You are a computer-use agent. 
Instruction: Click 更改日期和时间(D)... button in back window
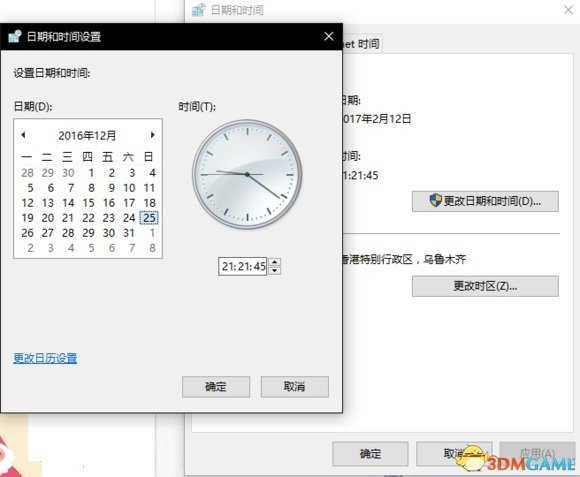click(485, 201)
